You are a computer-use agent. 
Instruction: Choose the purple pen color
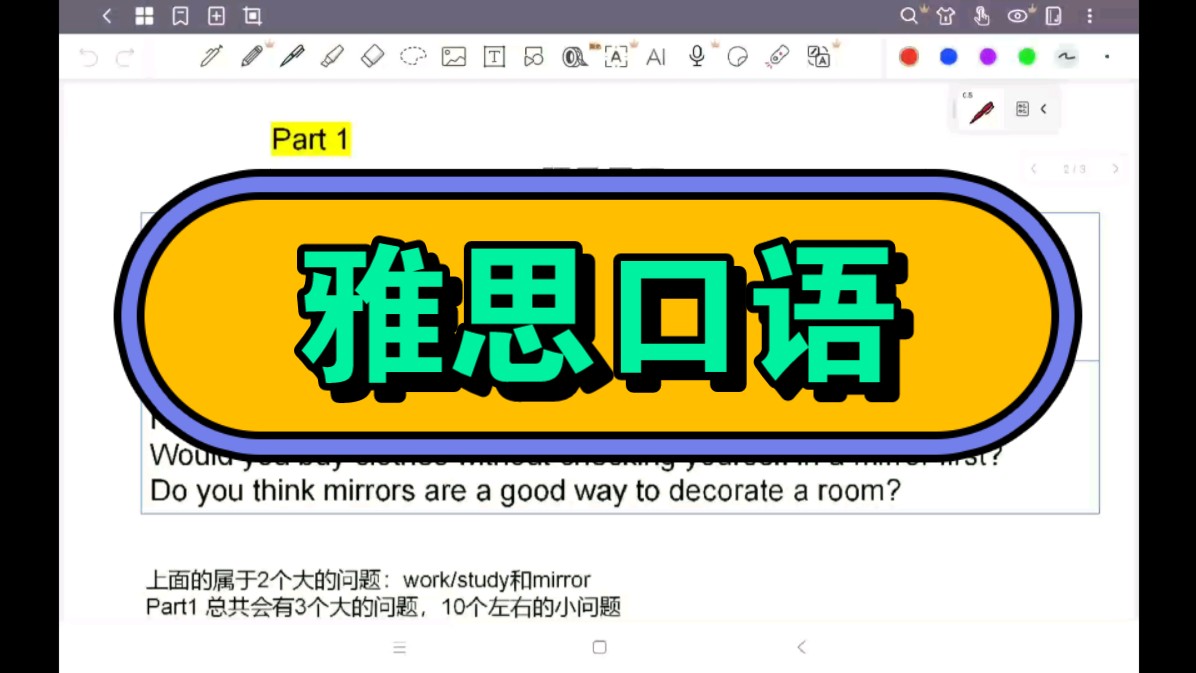click(988, 56)
